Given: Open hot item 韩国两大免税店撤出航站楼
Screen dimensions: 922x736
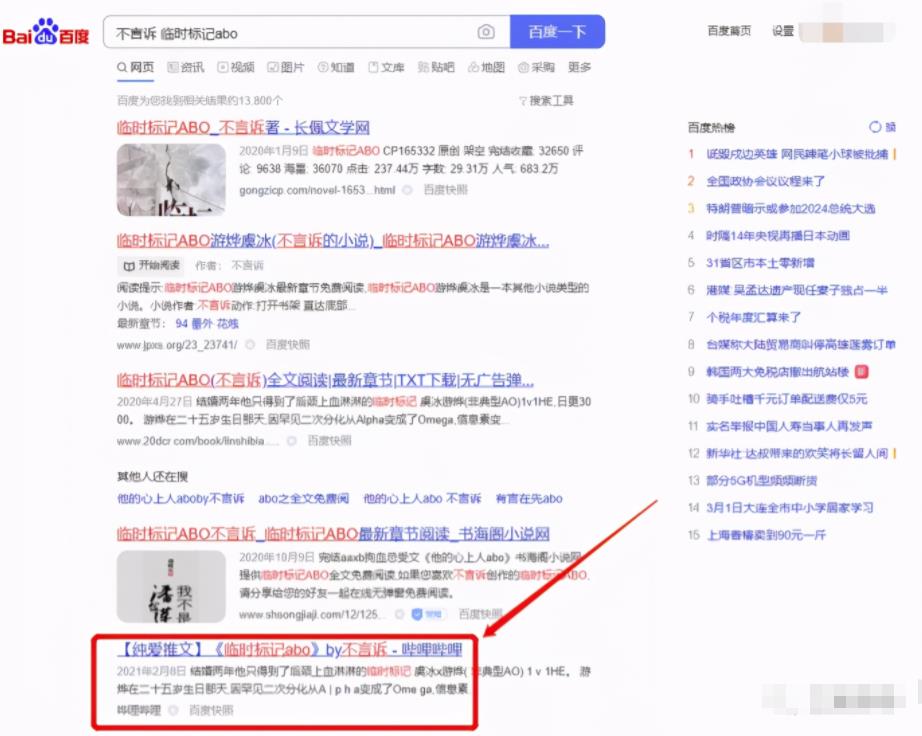Looking at the screenshot, I should pyautogui.click(x=778, y=372).
